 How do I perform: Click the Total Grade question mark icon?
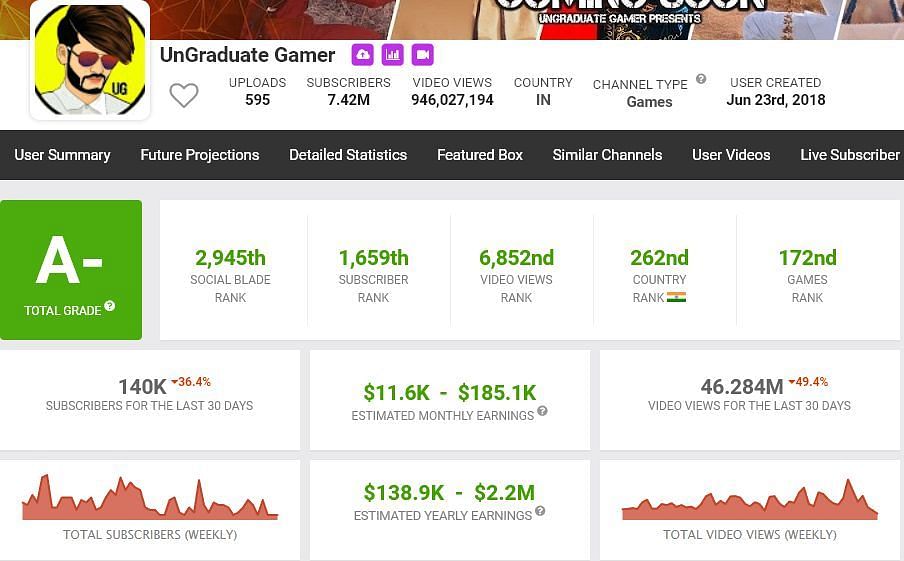(110, 306)
